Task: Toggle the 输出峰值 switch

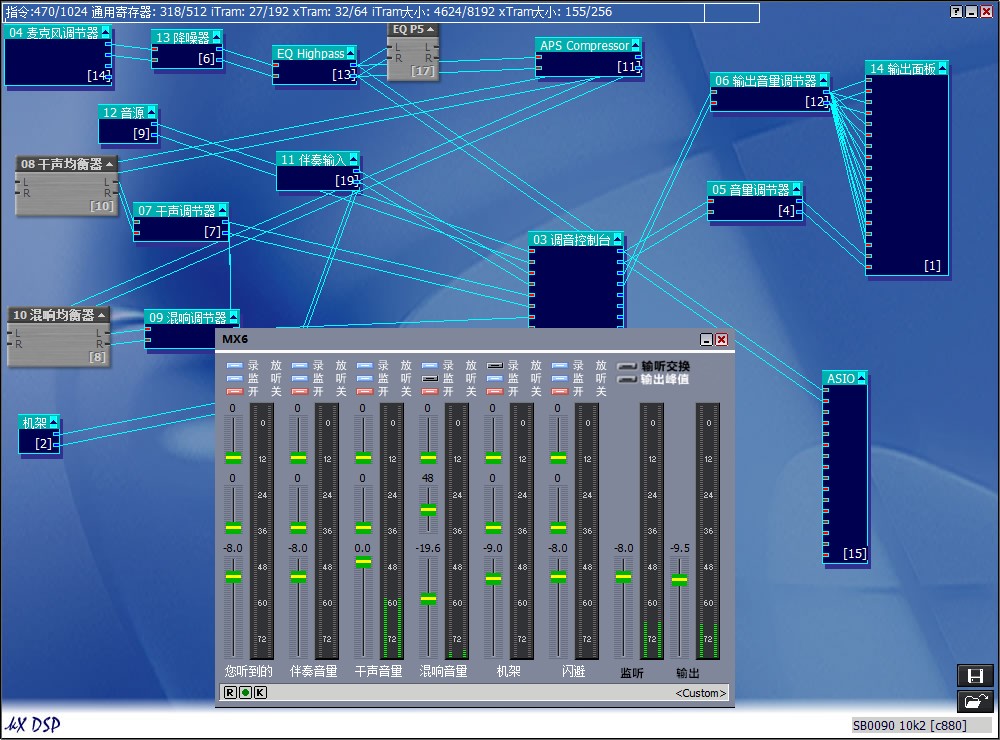Action: click(627, 379)
